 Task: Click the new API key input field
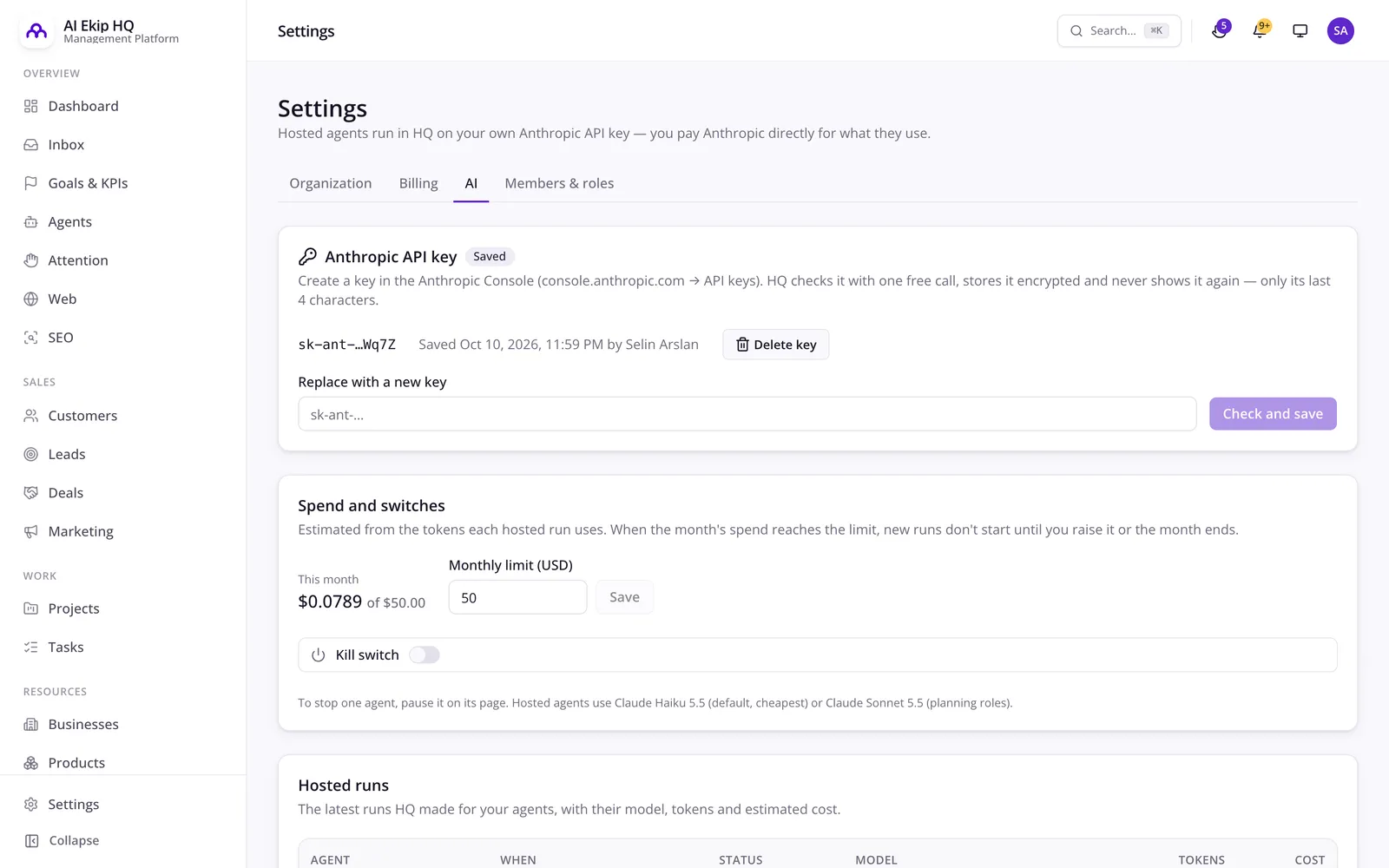tap(747, 414)
